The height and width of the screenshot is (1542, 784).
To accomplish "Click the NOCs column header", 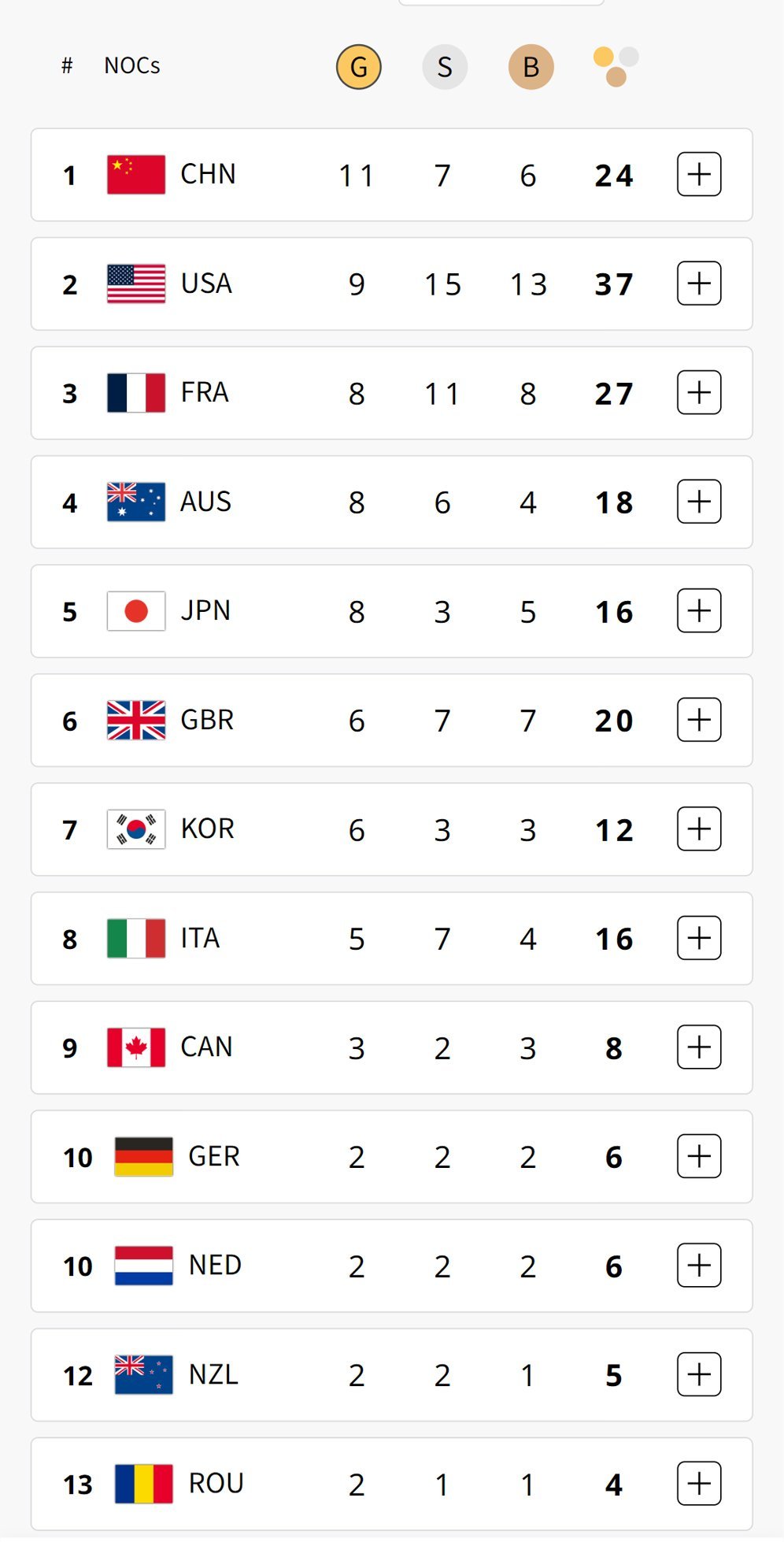I will [x=132, y=66].
